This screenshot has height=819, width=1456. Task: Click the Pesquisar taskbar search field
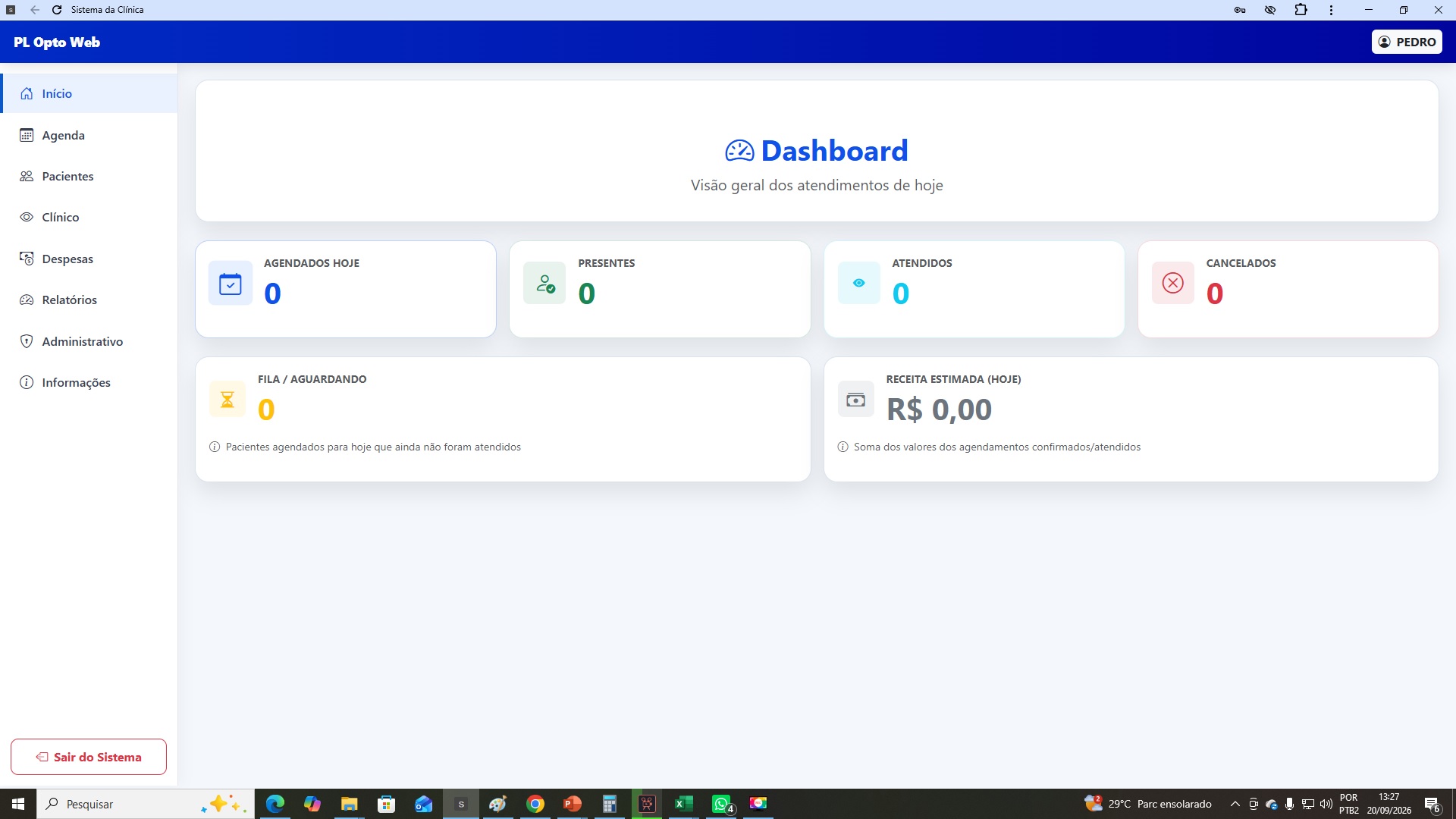(x=146, y=804)
